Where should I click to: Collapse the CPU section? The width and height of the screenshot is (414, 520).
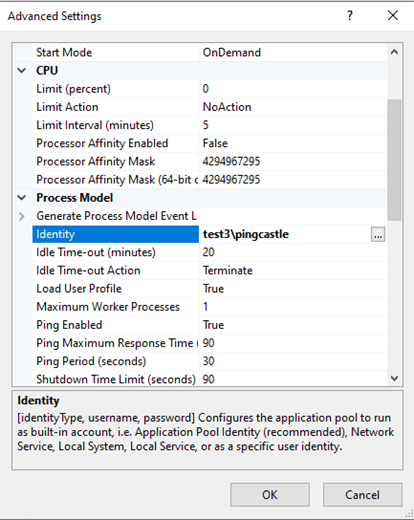pyautogui.click(x=22, y=71)
